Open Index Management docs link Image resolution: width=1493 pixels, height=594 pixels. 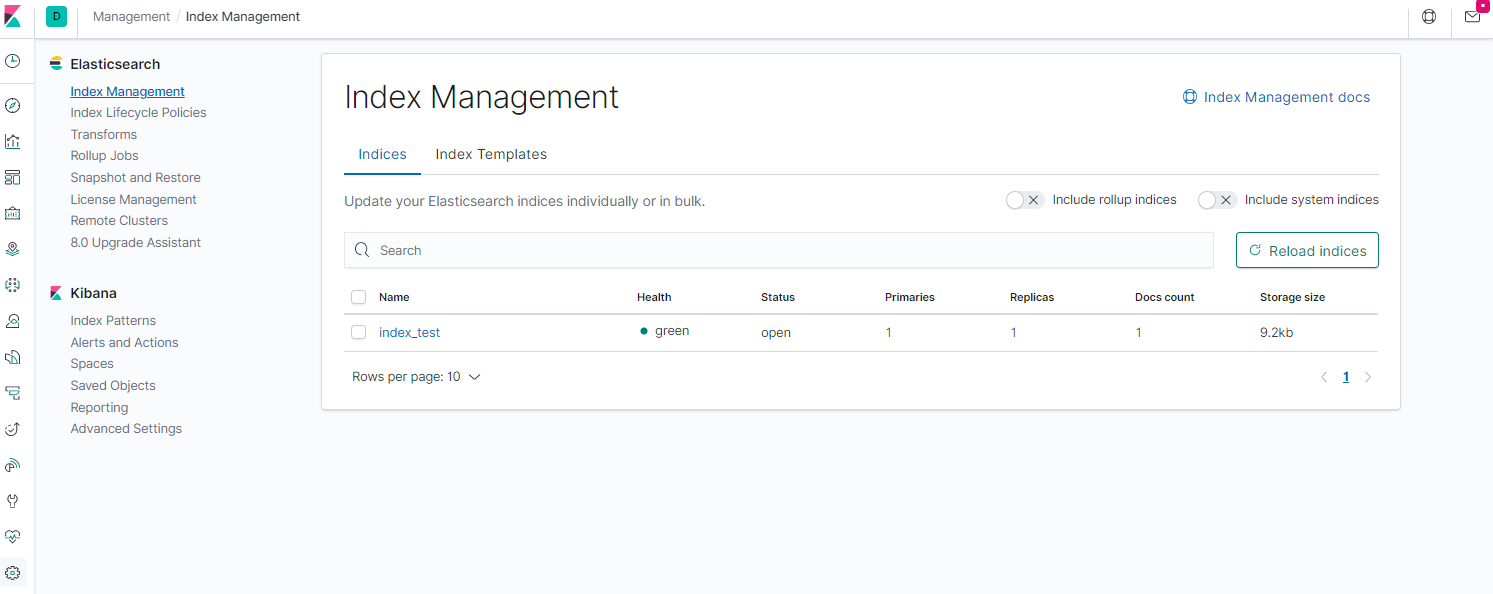tap(1276, 97)
